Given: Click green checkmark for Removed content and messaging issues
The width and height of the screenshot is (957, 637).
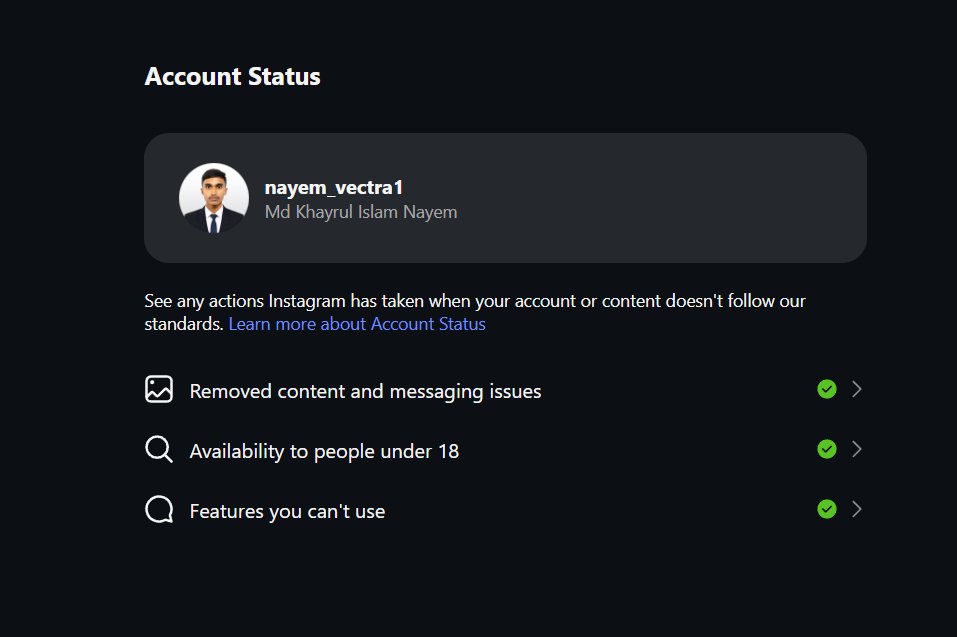Looking at the screenshot, I should pyautogui.click(x=826, y=389).
